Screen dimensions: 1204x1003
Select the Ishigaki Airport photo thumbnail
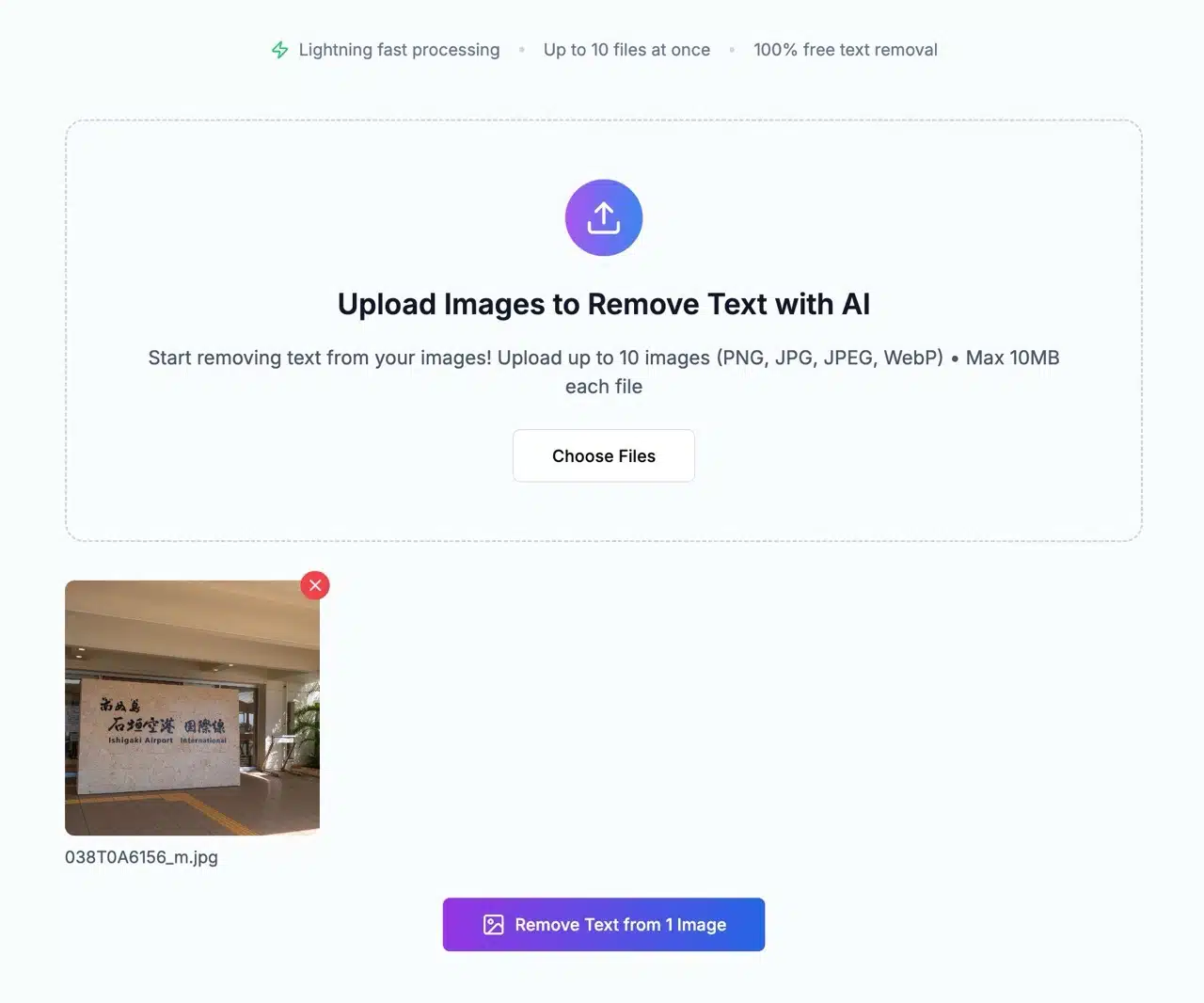(x=192, y=708)
